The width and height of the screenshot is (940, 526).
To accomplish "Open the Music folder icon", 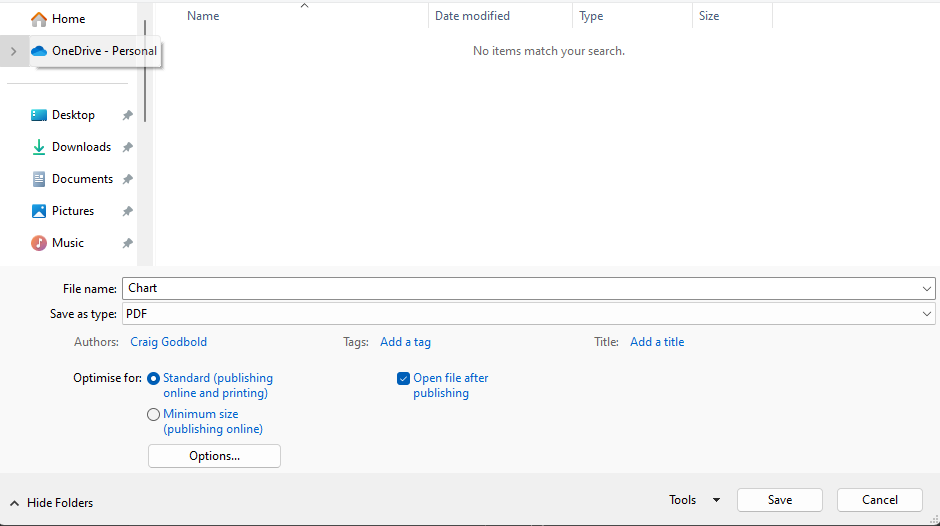I will pos(39,243).
